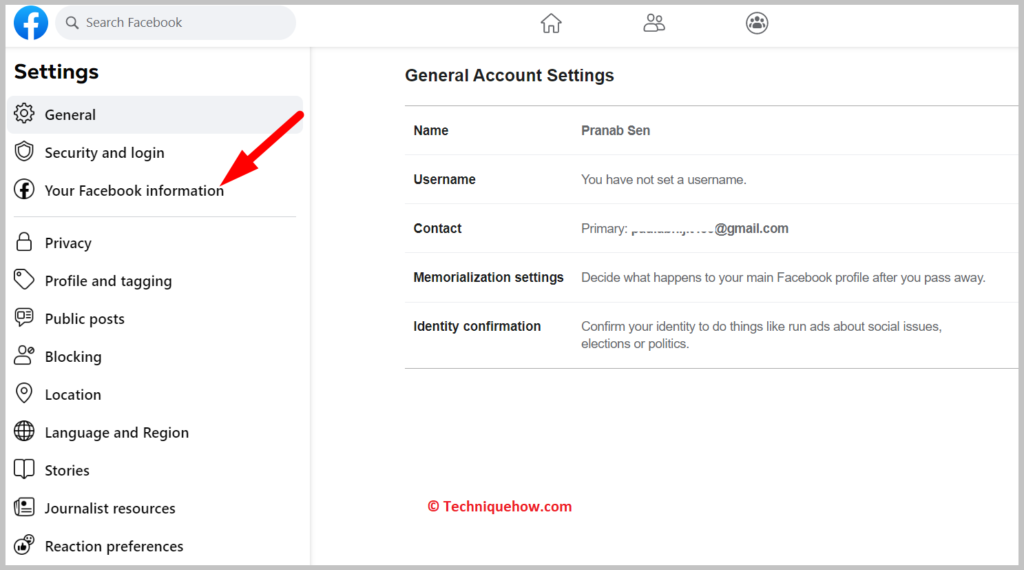Click the Identity confirmation label
The width and height of the screenshot is (1024, 570).
coord(477,326)
